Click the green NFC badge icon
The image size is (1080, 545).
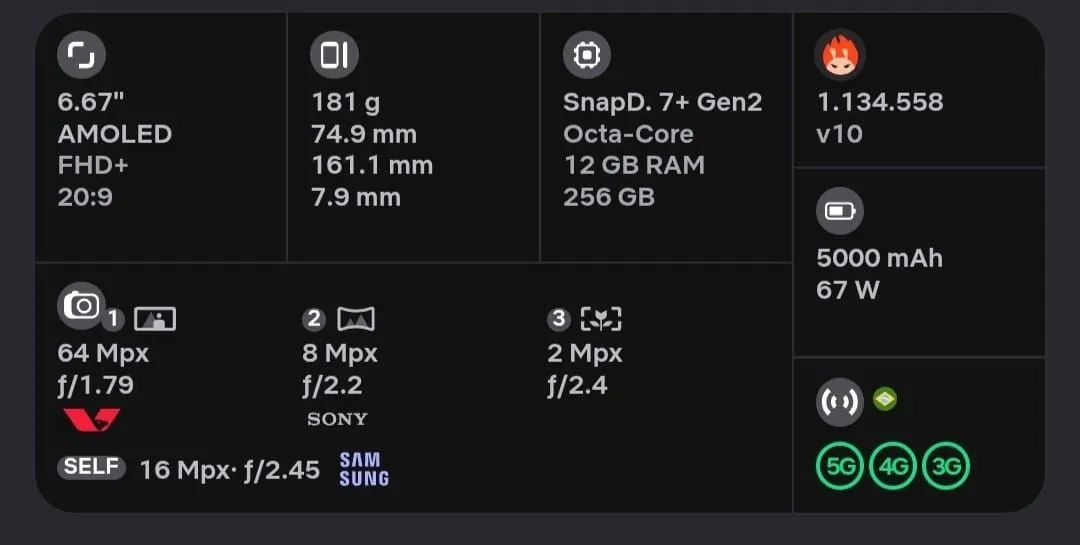(x=885, y=399)
